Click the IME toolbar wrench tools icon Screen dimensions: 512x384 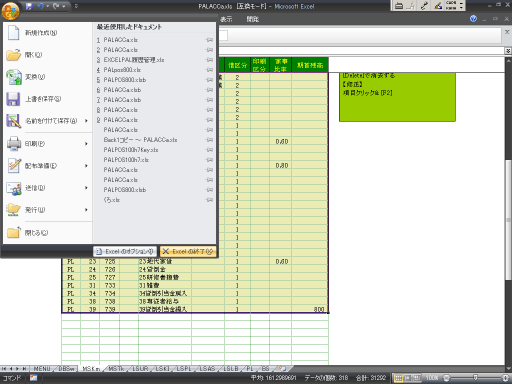pyautogui.click(x=424, y=5)
